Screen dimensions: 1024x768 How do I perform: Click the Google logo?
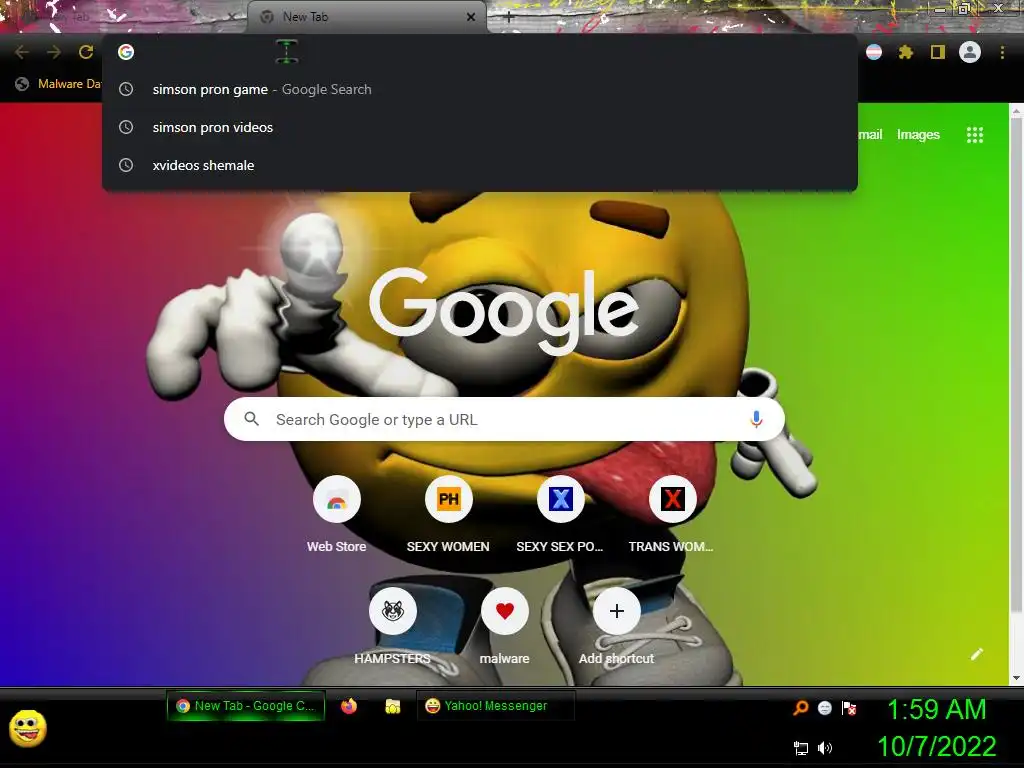tap(504, 310)
